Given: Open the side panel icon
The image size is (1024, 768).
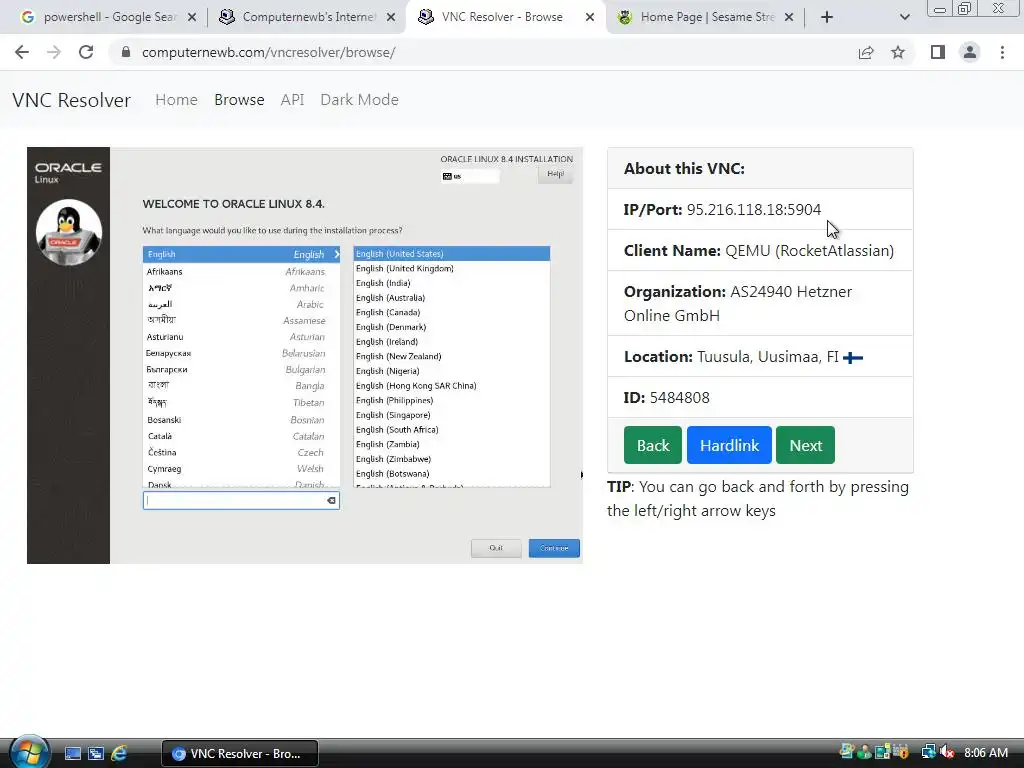Looking at the screenshot, I should coord(938,52).
